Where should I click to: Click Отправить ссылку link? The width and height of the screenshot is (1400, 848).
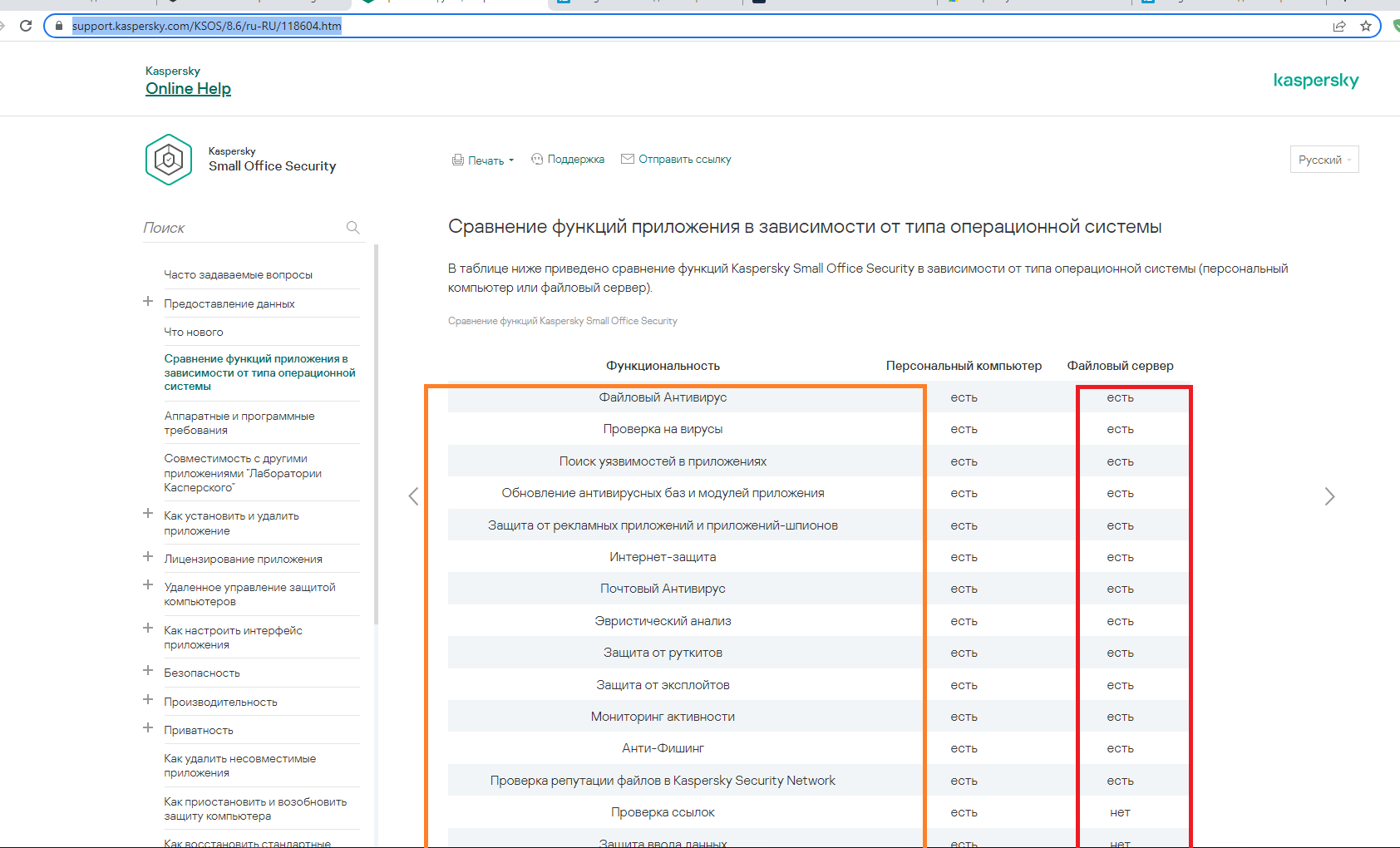(x=685, y=160)
